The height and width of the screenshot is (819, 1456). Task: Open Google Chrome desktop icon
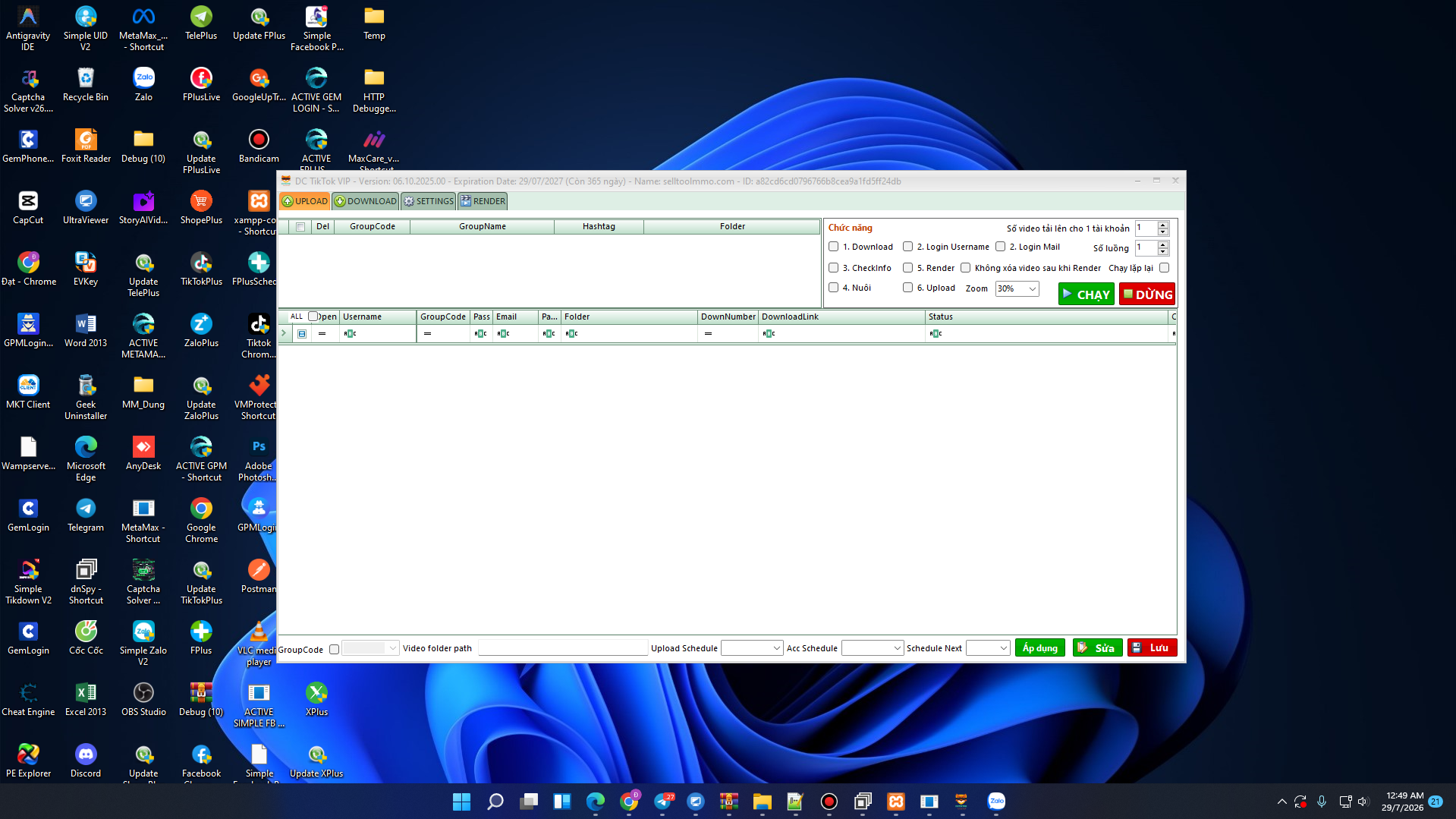[x=201, y=520]
